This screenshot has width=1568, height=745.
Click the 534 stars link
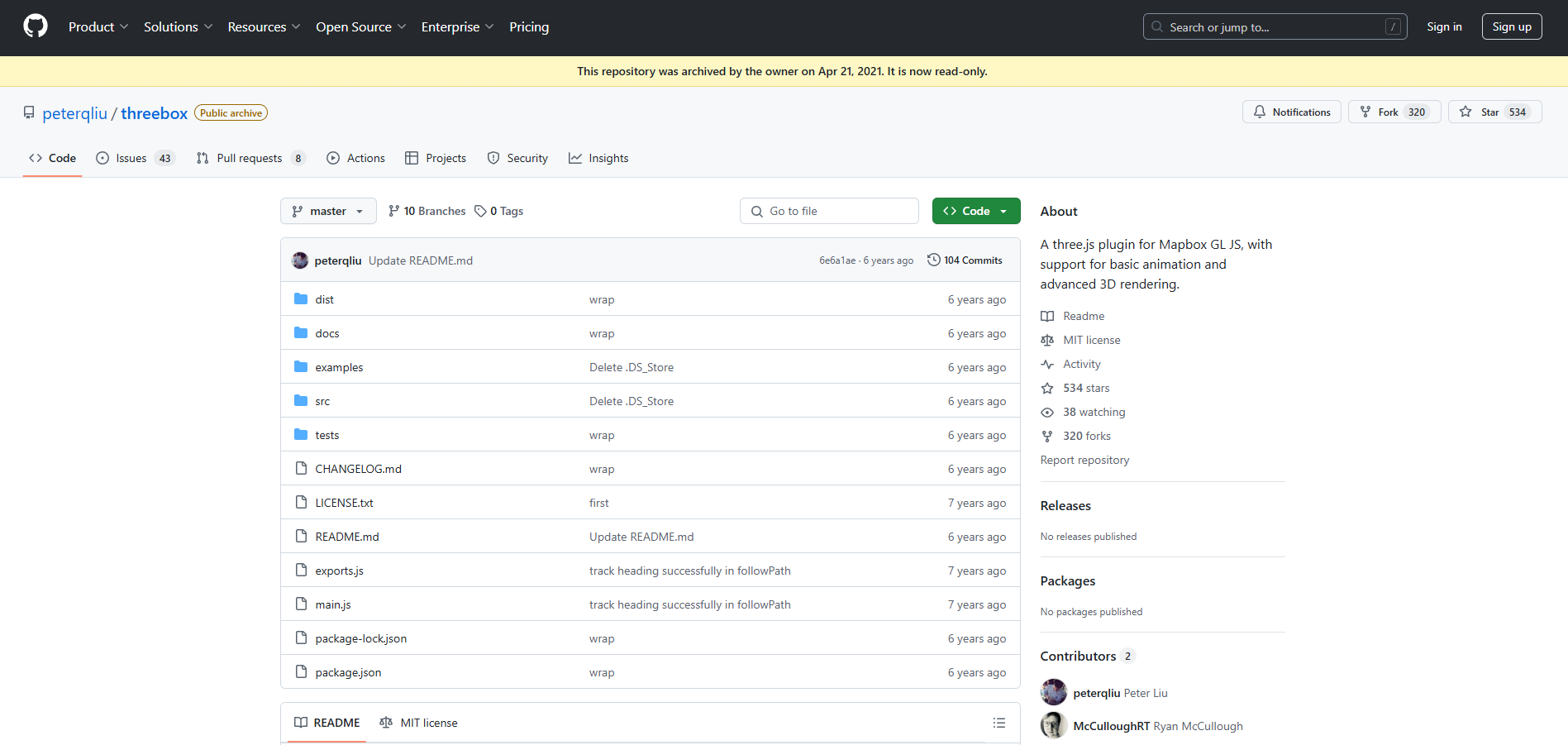click(x=1085, y=388)
